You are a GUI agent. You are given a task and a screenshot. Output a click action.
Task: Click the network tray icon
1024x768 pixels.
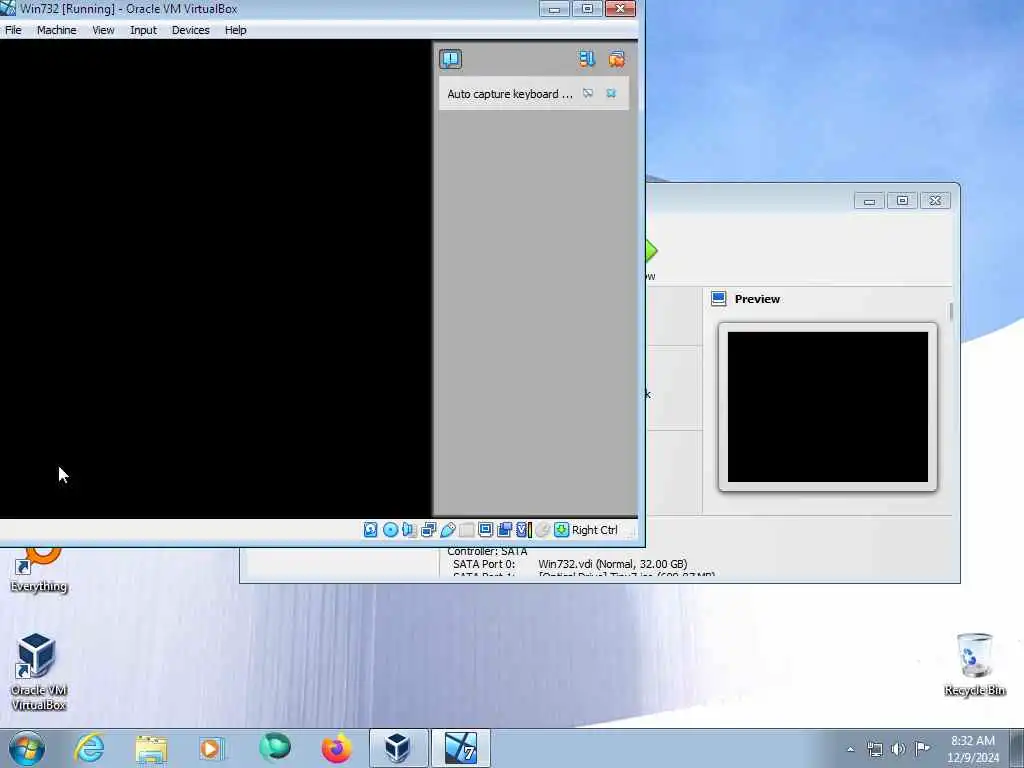tap(874, 749)
